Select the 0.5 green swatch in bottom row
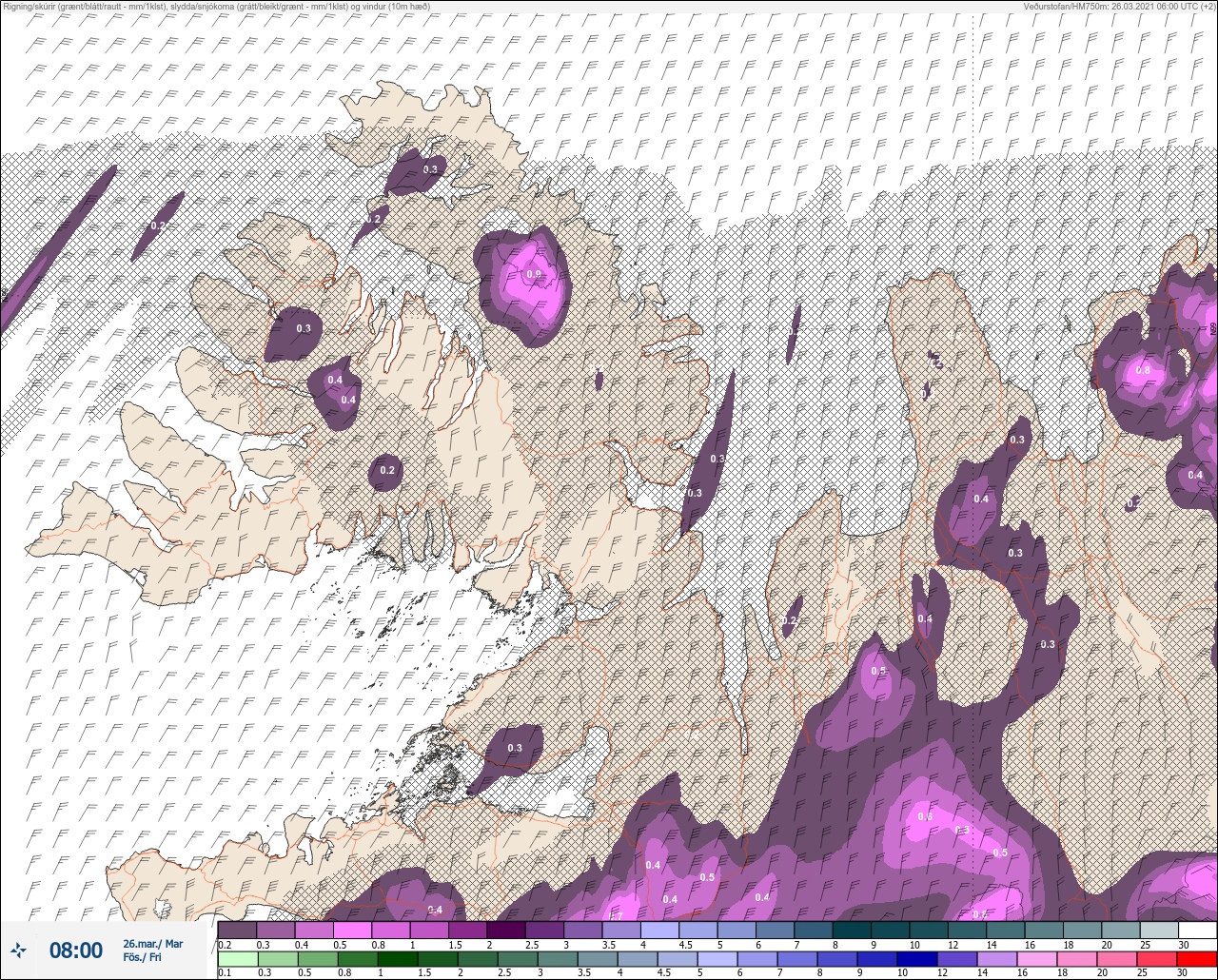Screen dimensions: 1218x980 318,958
